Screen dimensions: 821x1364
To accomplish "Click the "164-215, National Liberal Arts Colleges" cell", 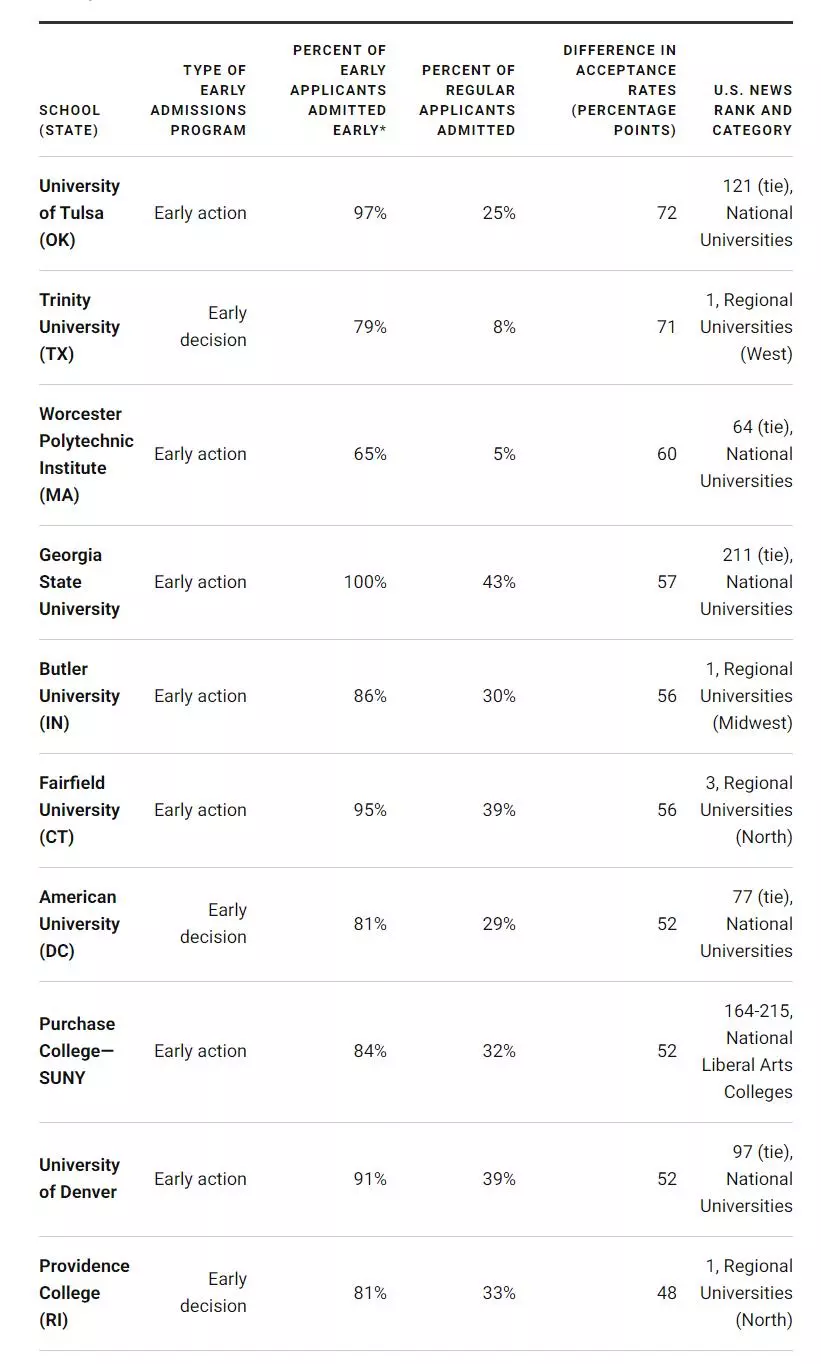I will (747, 1051).
